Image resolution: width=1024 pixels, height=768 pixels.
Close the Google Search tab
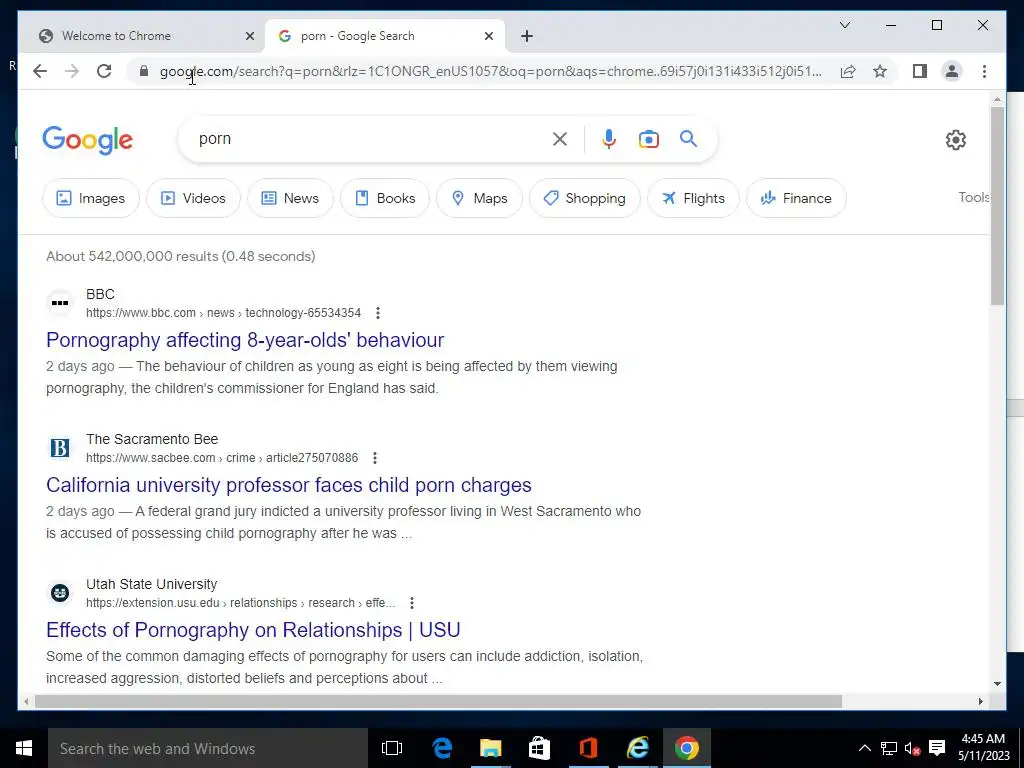(488, 36)
